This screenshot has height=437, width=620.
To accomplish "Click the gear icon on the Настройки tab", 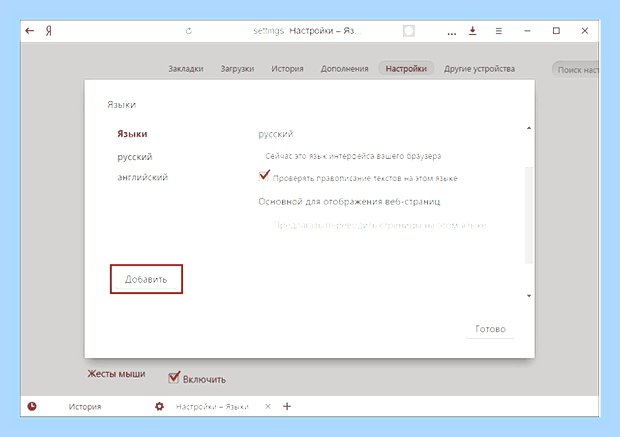I will 159,406.
